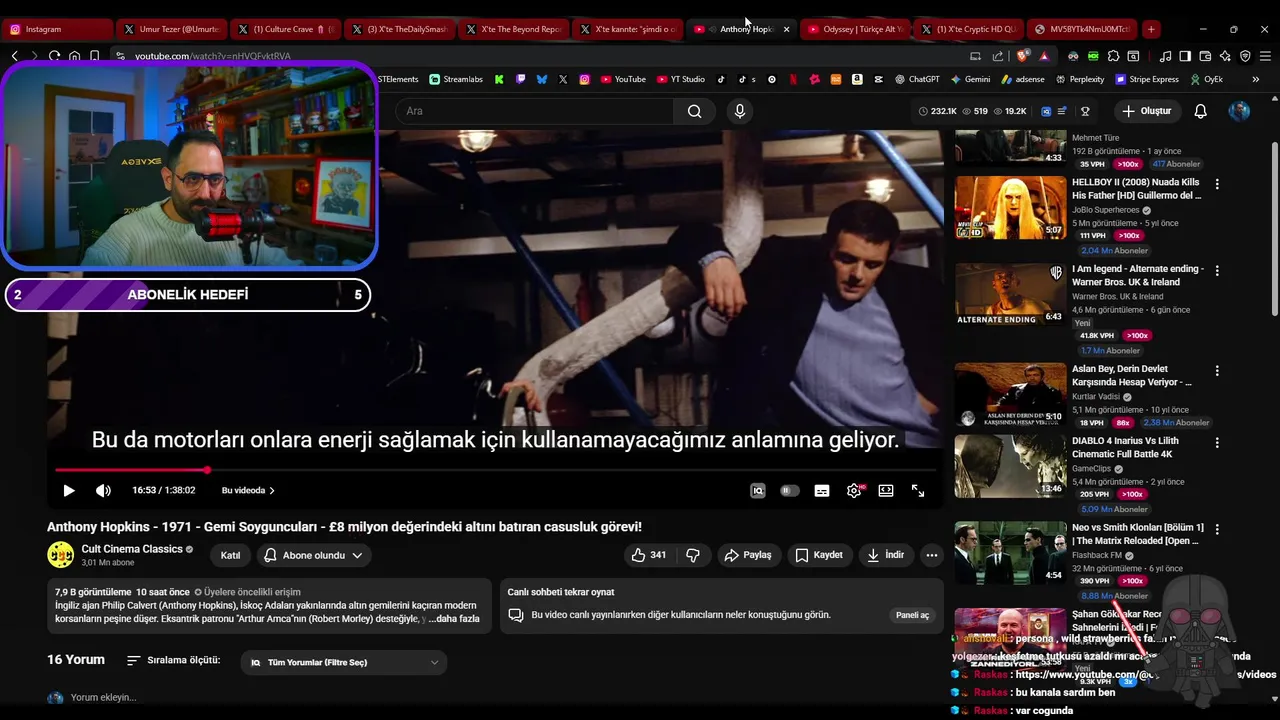Screen dimensions: 1280x720
Task: Expand 'Tüm Yorumlar (Filtre Seç)' dropdown
Action: tap(344, 662)
